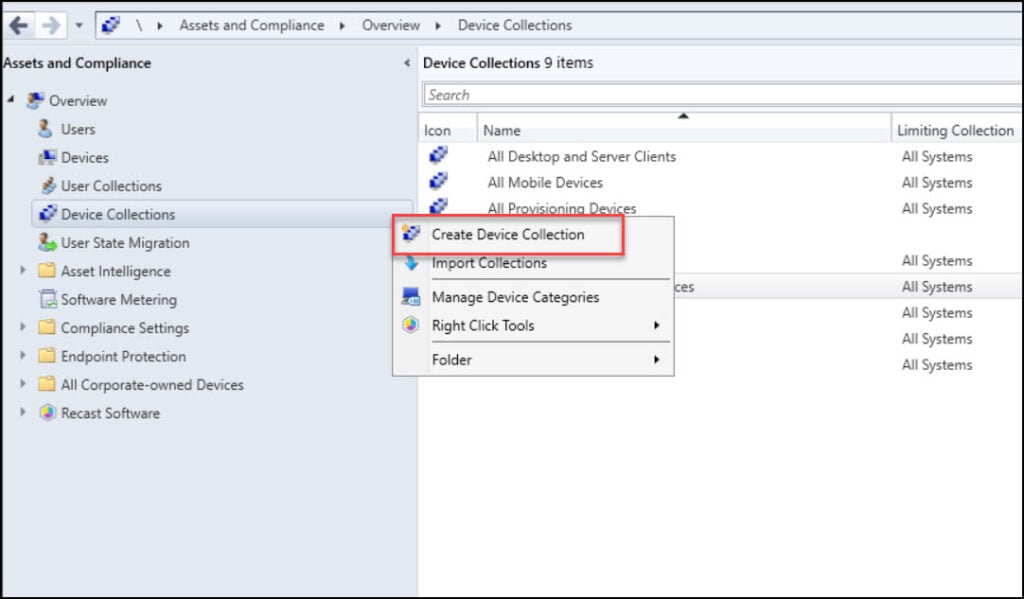The image size is (1024, 599).
Task: Click the Manage Device Categories icon
Action: coord(411,297)
